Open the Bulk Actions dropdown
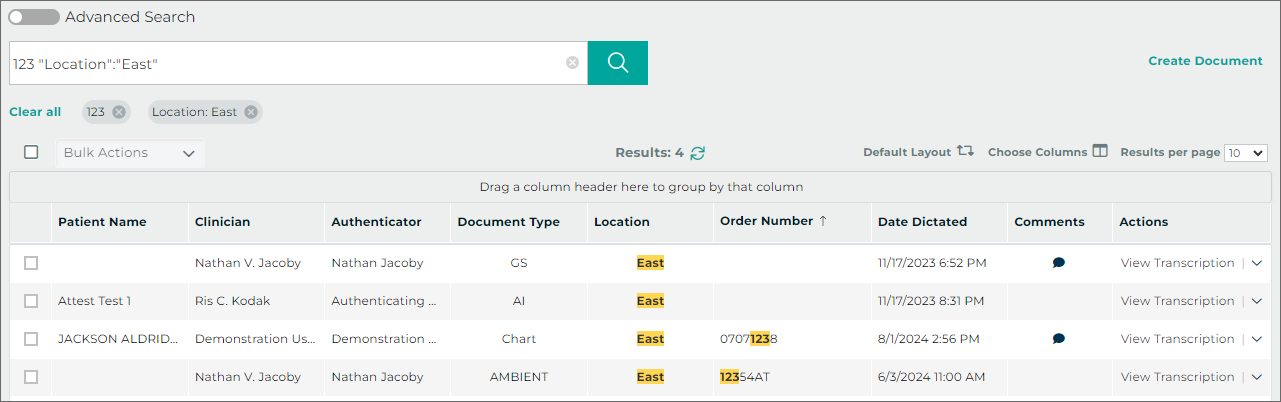1281x402 pixels. (129, 153)
